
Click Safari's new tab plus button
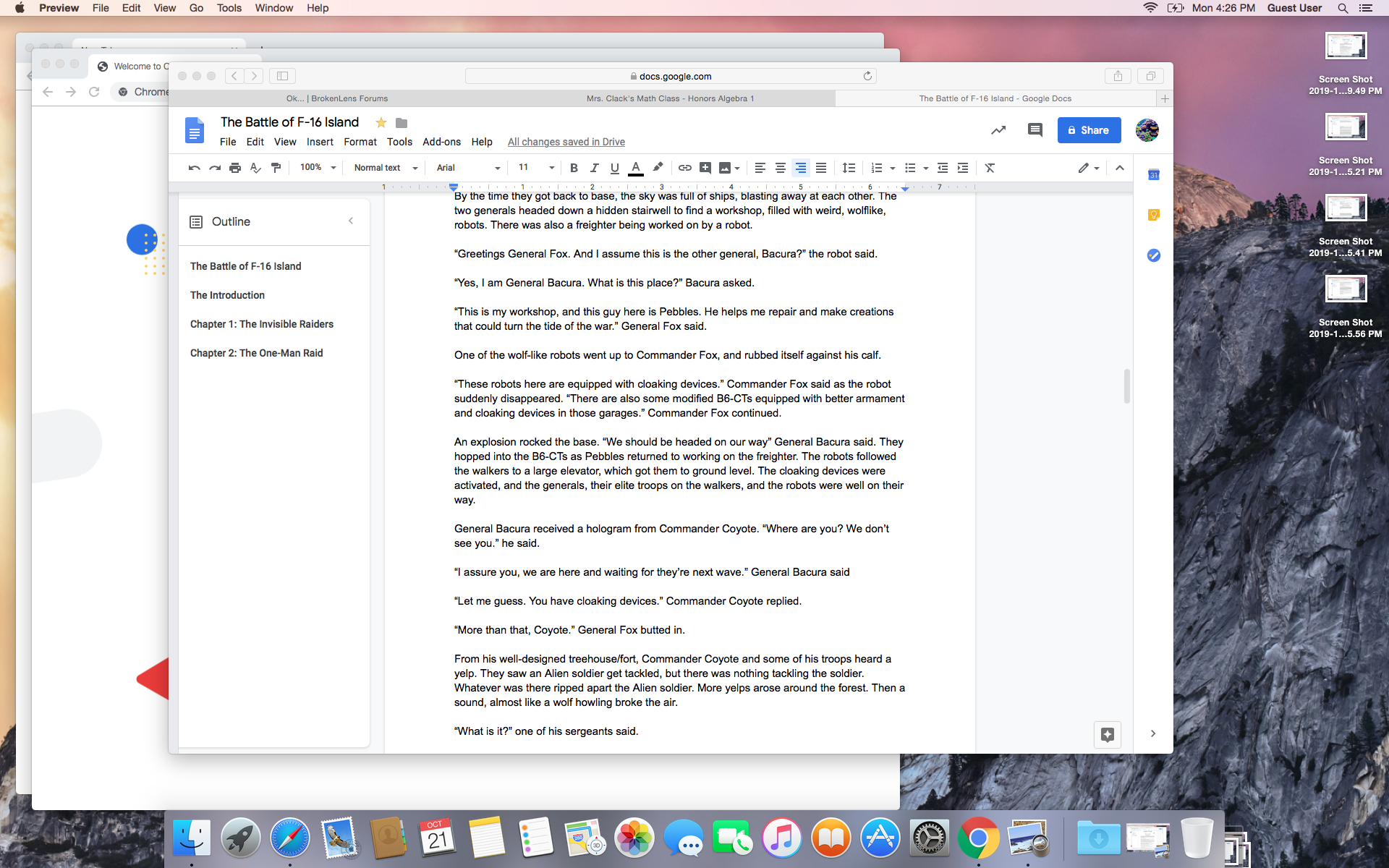[1165, 98]
